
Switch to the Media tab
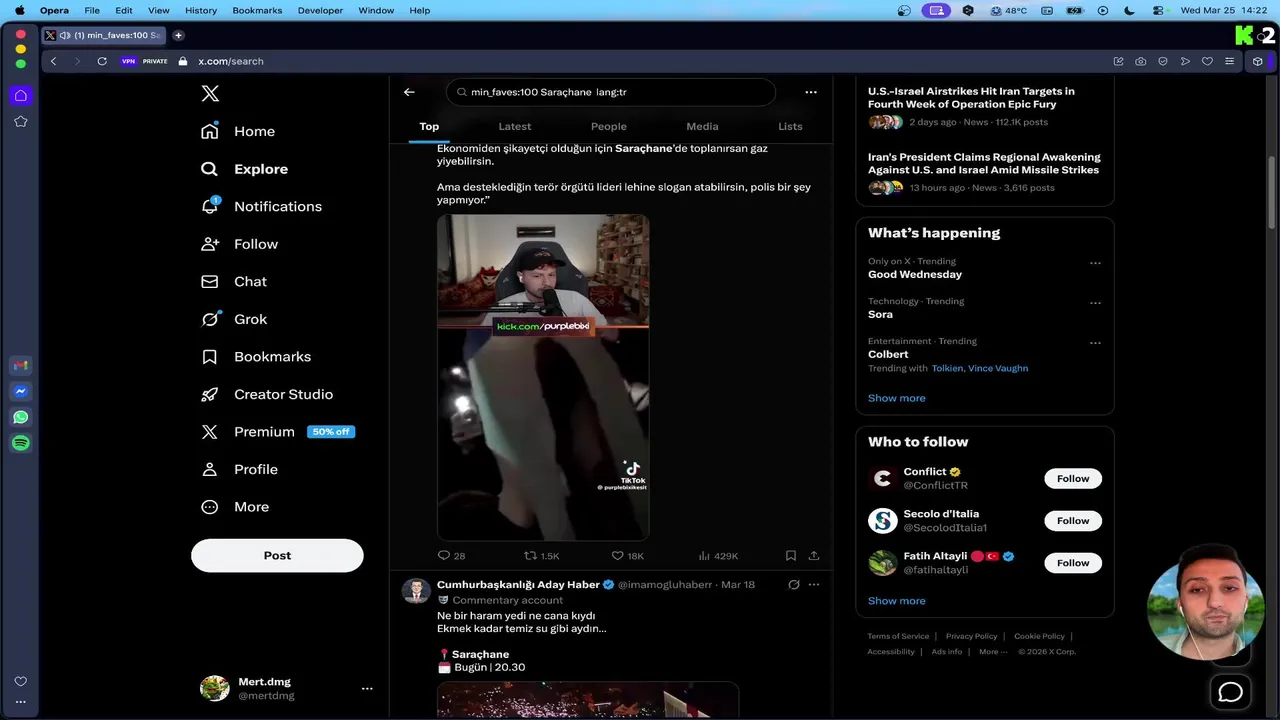[702, 126]
